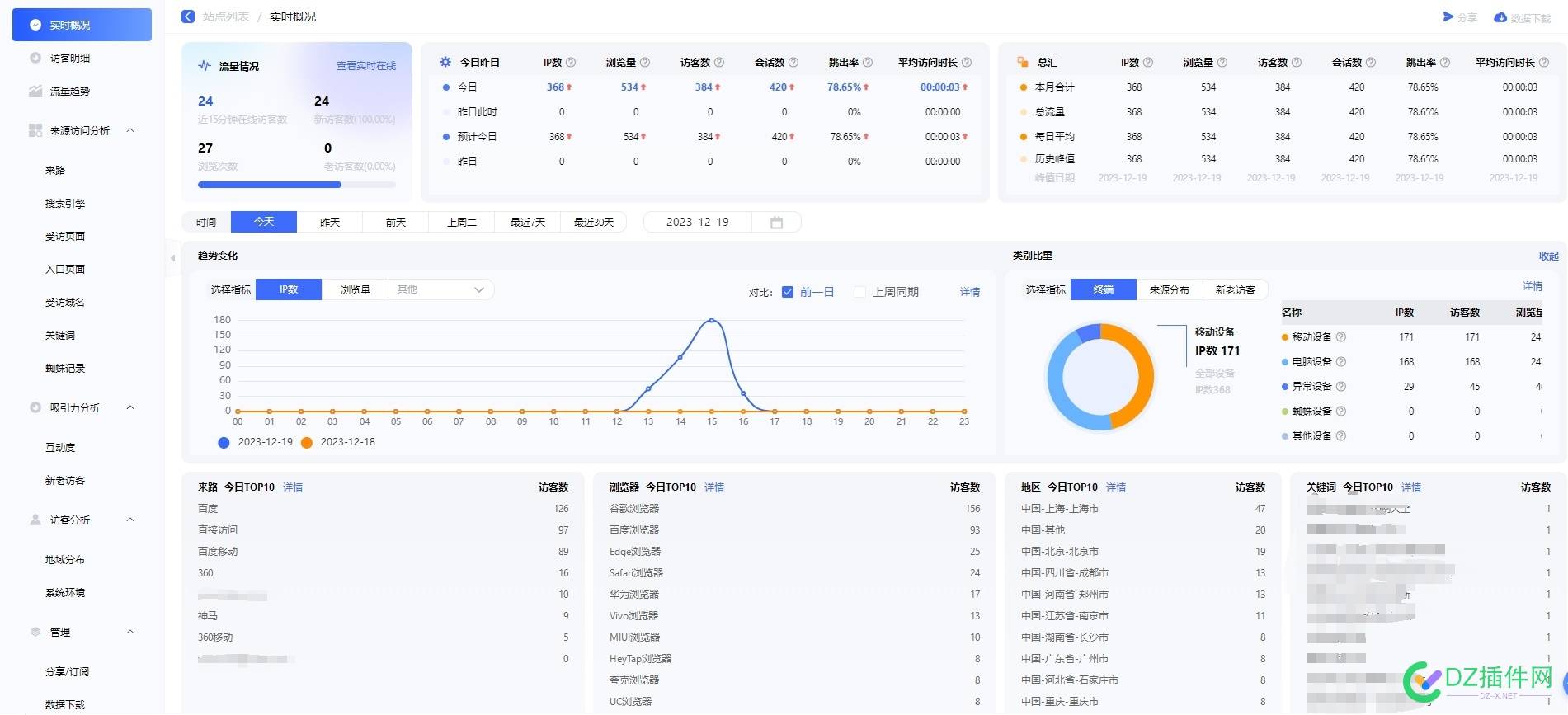Switch to the 前天 time tab
The width and height of the screenshot is (1568, 715).
[x=396, y=222]
